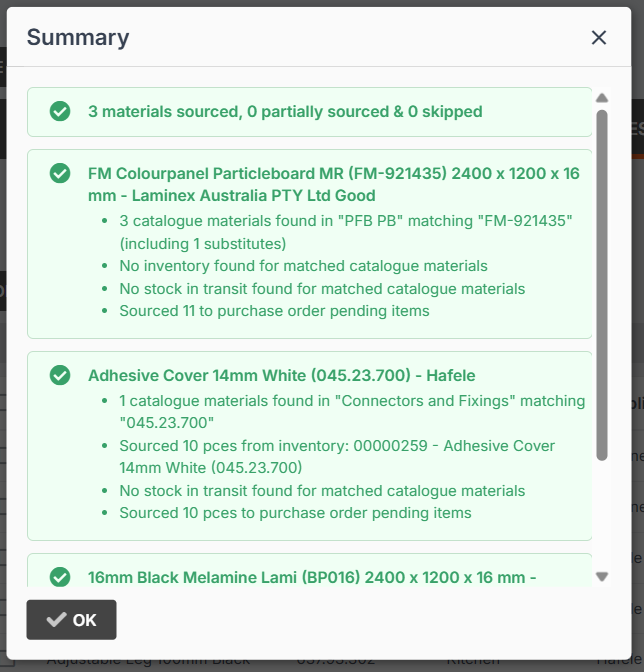This screenshot has height=672, width=644.
Task: Click the check icon next to Adhesive Cover 14mm White
Action: tap(60, 375)
